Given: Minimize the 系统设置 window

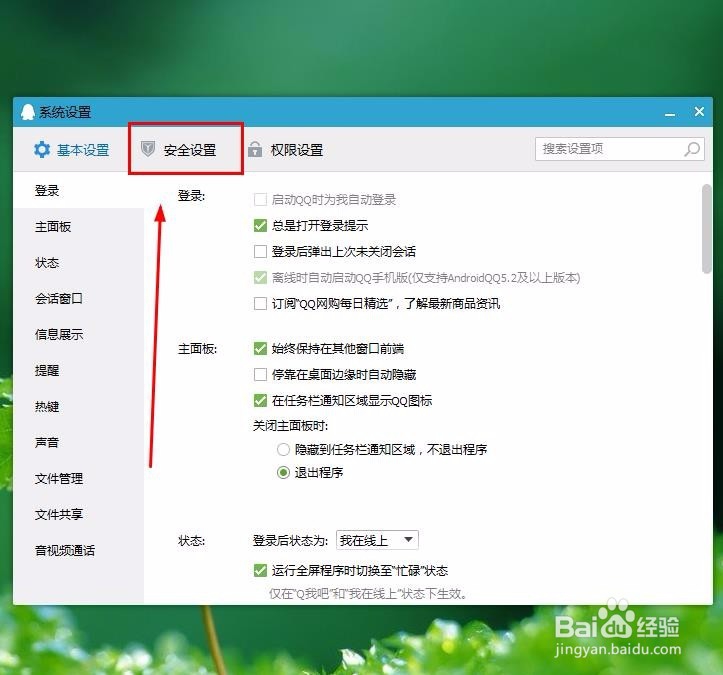Looking at the screenshot, I should click(670, 113).
